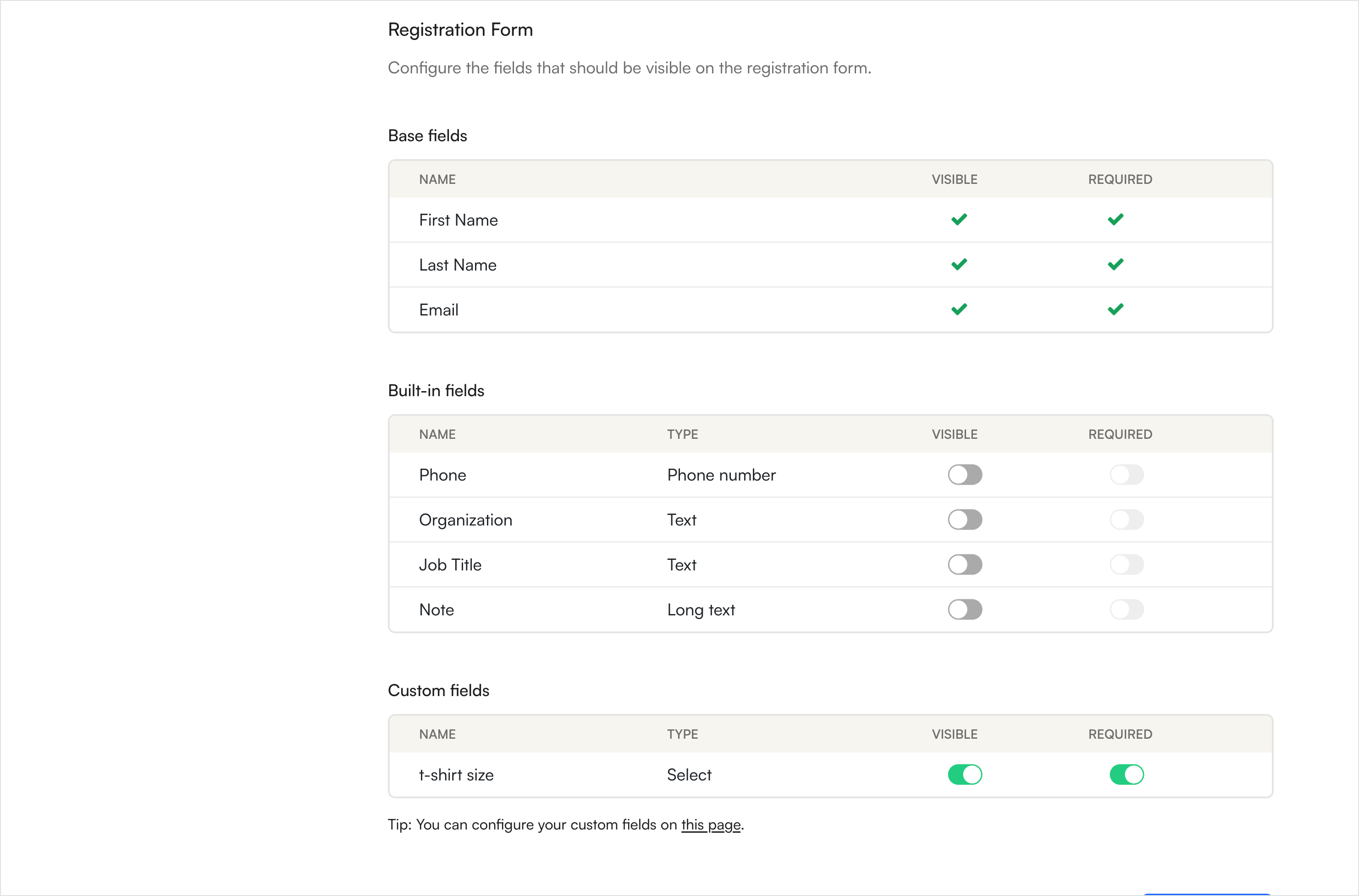Click the Built-in fields VISIBLE column header

point(954,434)
